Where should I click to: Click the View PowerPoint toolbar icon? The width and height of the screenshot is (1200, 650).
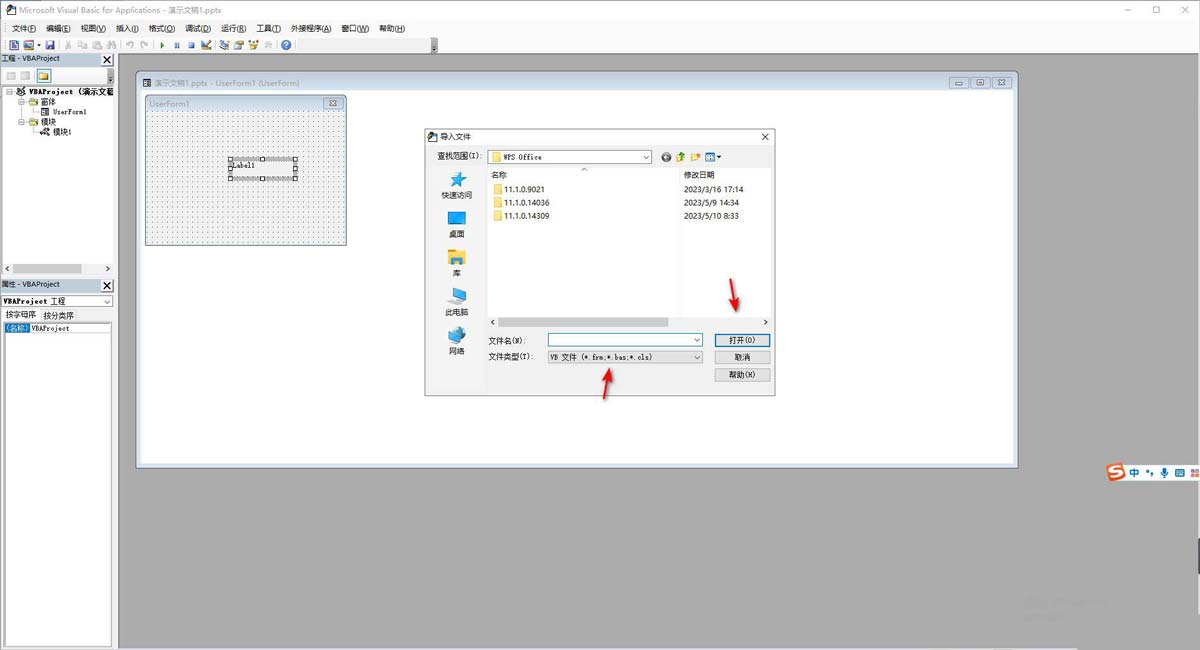point(14,45)
